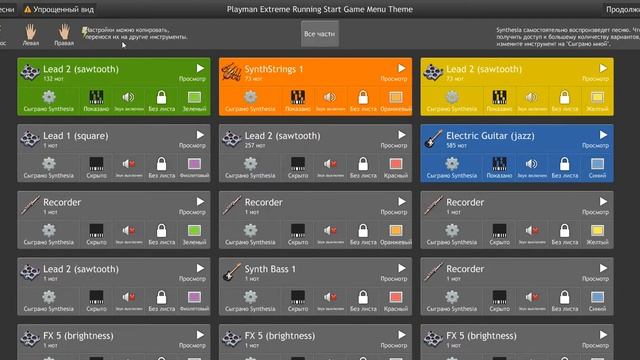The image size is (640, 360).
Task: Click lock 'Без листа' on 257-note Lead 2 (sawtooth)
Action: (x=363, y=164)
